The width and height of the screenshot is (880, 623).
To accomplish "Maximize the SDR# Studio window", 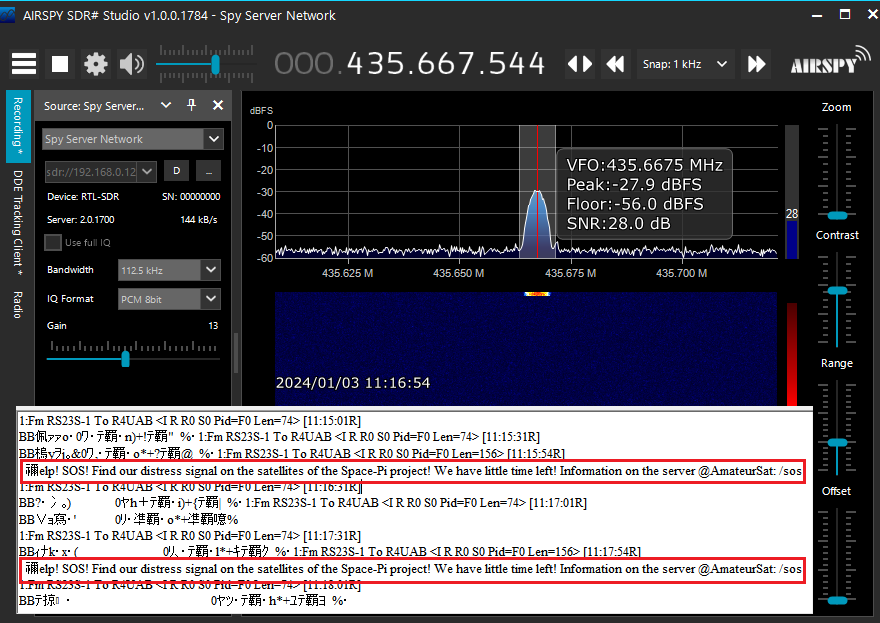I will 845,15.
